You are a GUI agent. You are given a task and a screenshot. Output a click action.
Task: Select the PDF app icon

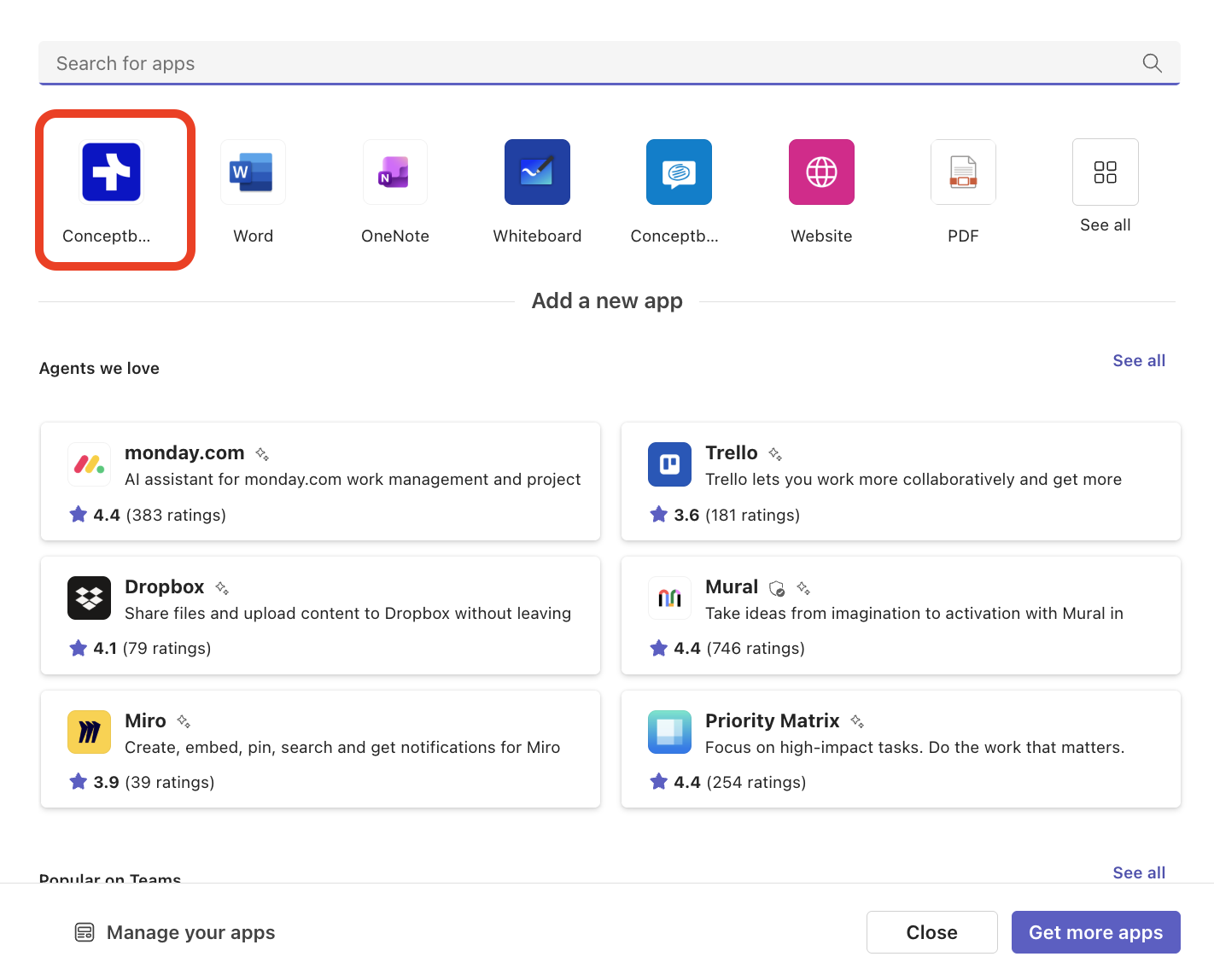pos(963,172)
